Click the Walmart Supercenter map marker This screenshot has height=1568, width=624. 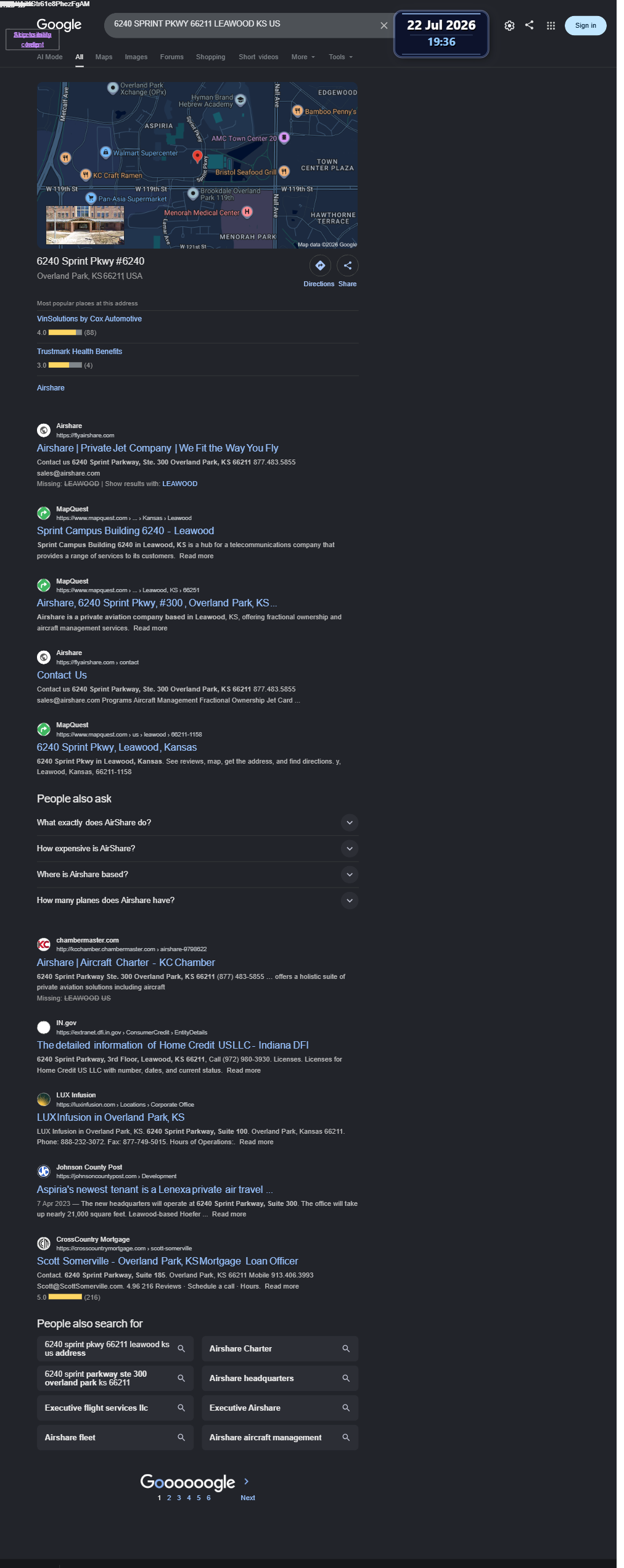click(105, 152)
